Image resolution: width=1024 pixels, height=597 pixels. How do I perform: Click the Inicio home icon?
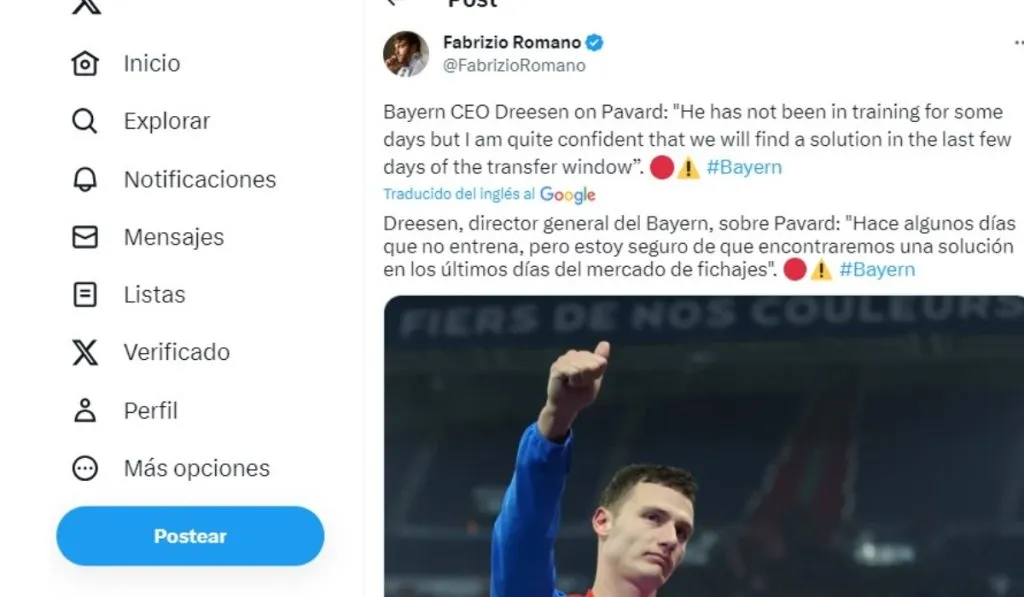point(86,64)
